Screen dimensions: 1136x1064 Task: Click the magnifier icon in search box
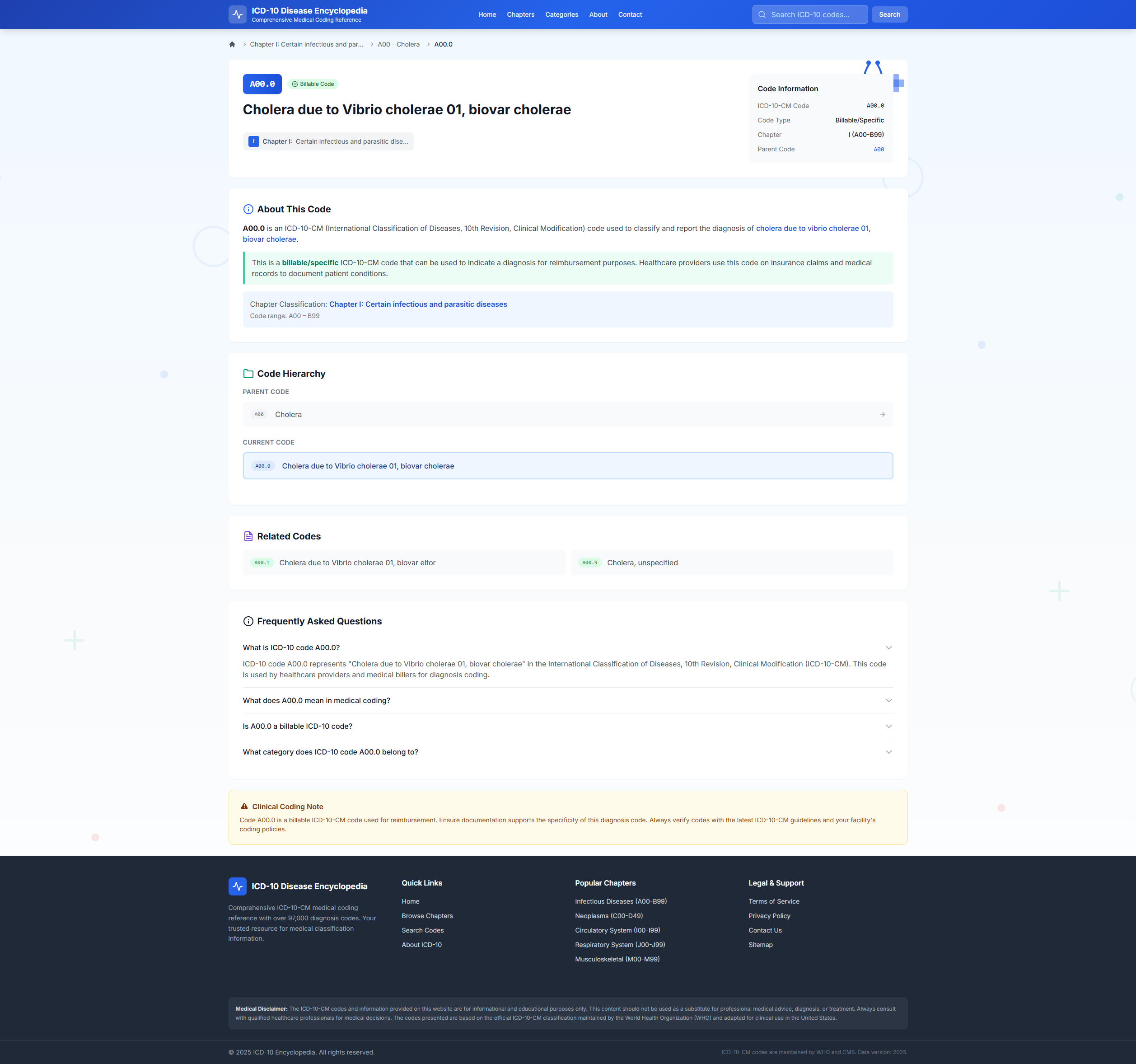pos(762,15)
